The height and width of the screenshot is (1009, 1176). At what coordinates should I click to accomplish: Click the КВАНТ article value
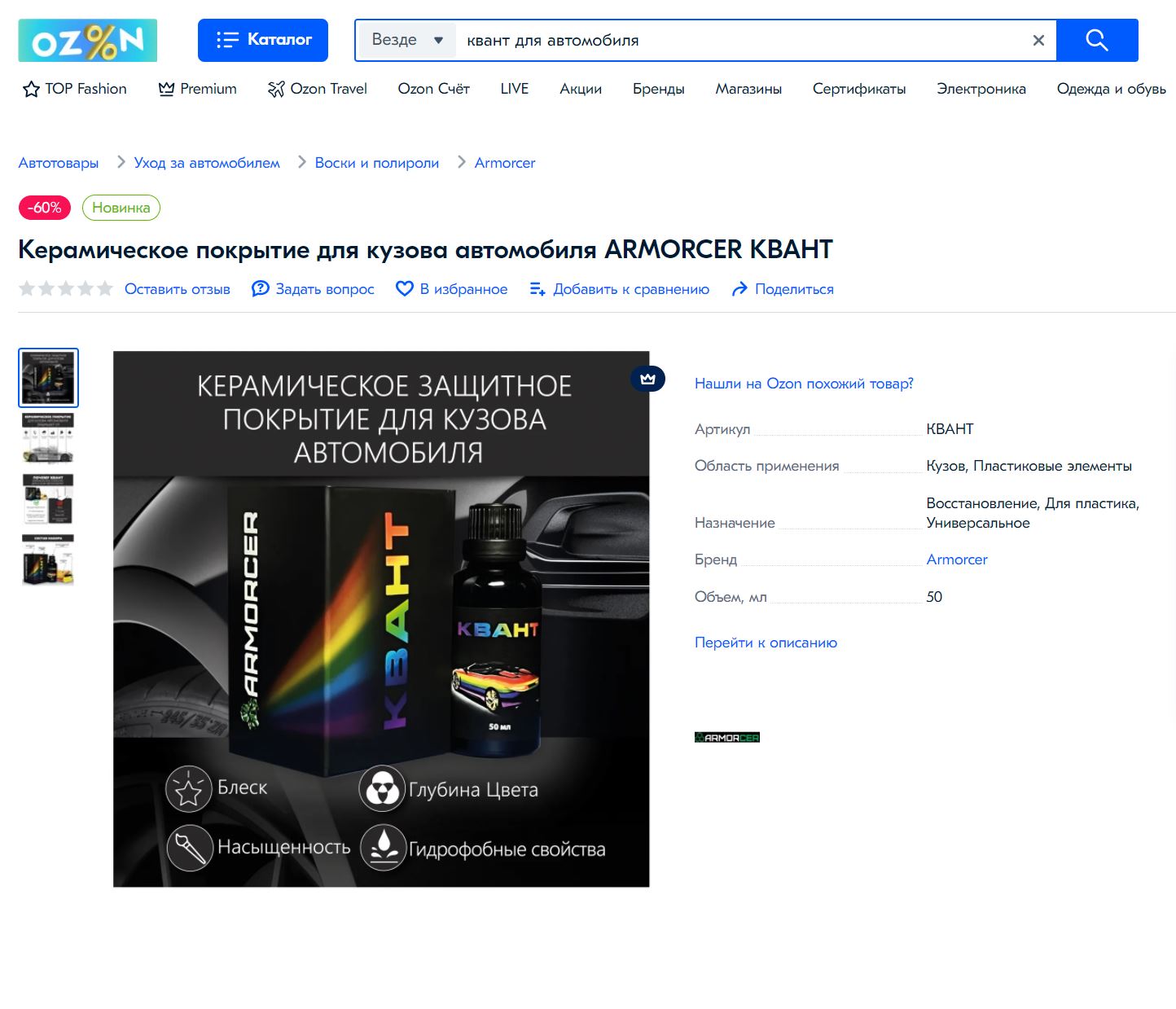pos(950,429)
